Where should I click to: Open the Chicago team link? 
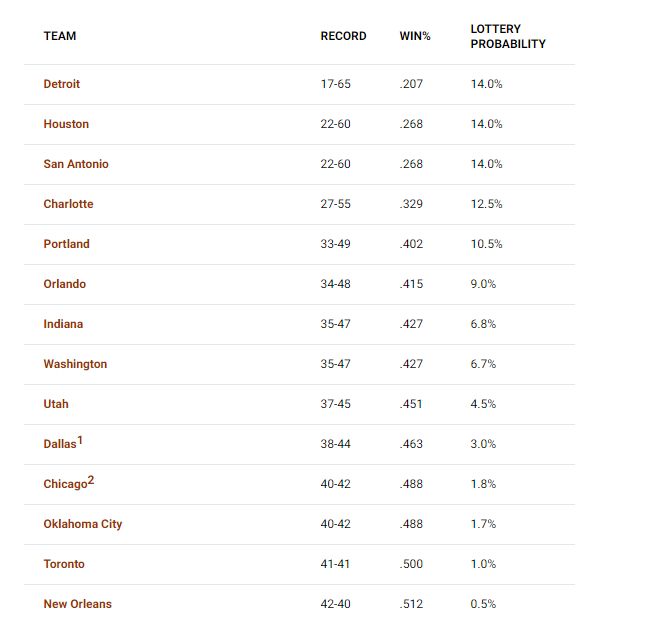coord(65,484)
